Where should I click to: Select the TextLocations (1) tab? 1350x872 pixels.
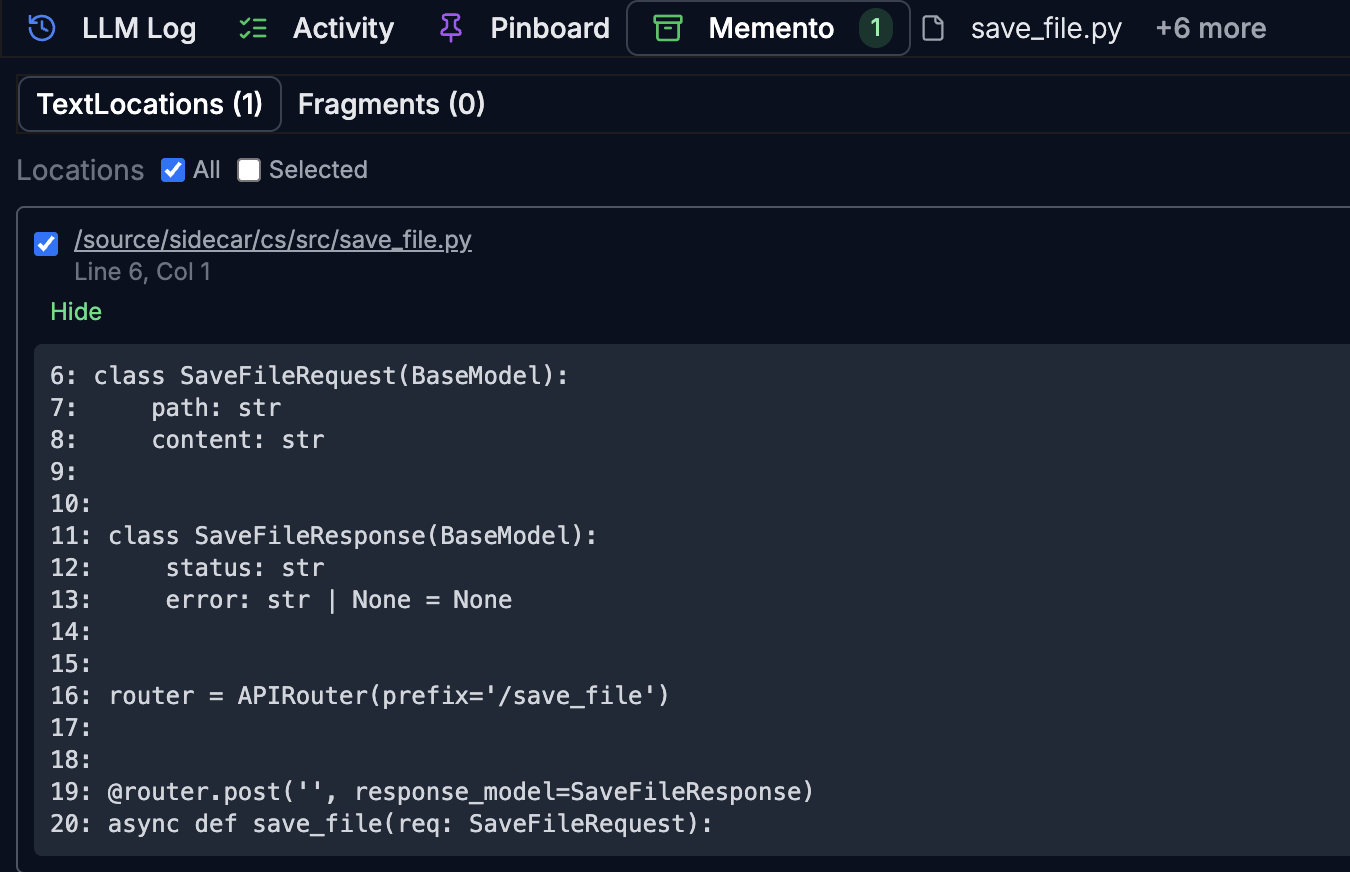coord(150,104)
